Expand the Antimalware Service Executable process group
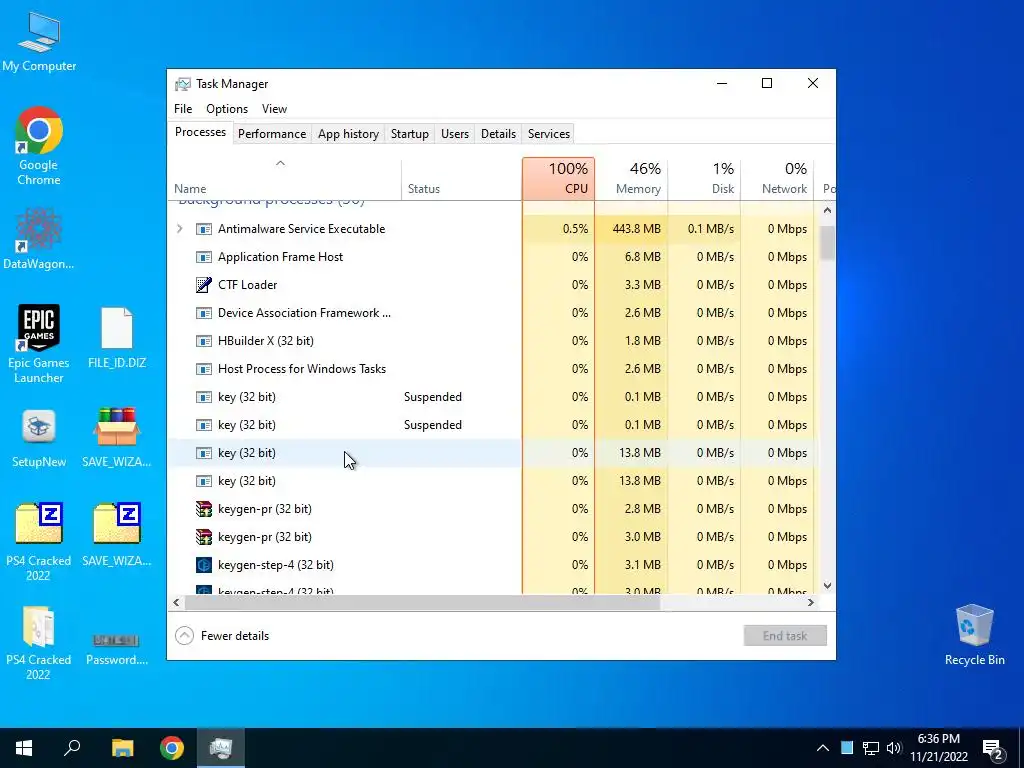The image size is (1024, 768). [x=180, y=229]
